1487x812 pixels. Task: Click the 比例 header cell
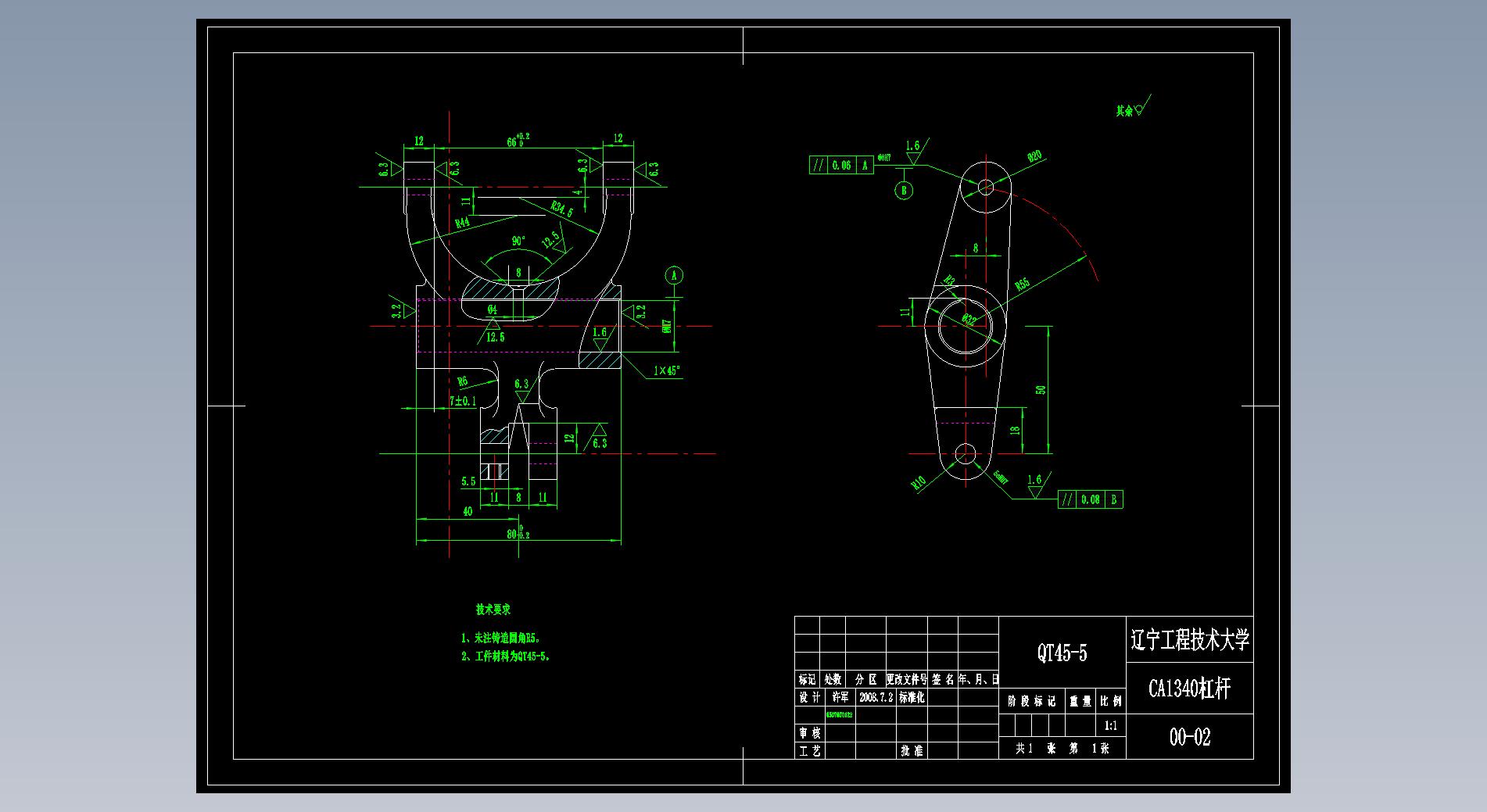coord(1111,701)
